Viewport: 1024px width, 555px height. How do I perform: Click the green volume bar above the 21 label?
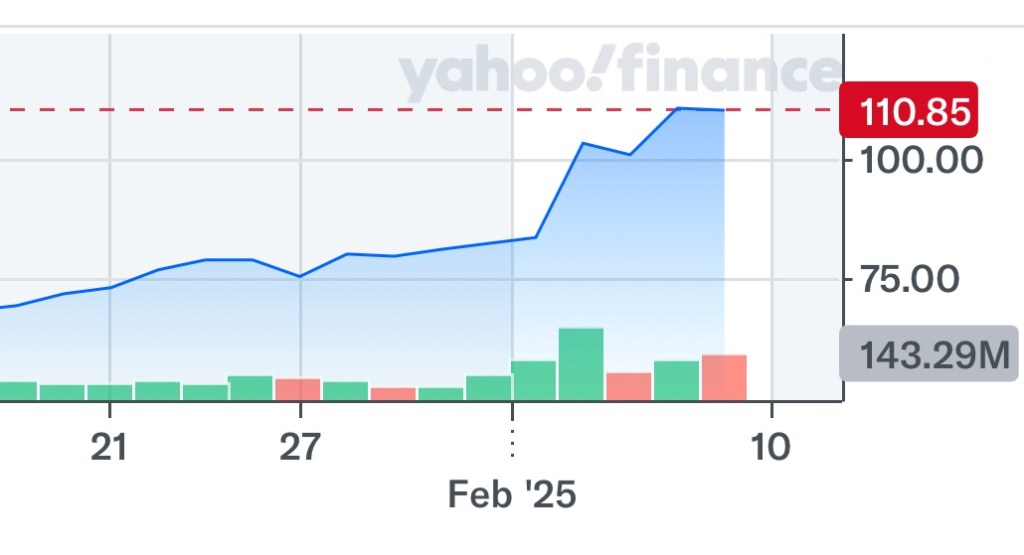pos(109,392)
